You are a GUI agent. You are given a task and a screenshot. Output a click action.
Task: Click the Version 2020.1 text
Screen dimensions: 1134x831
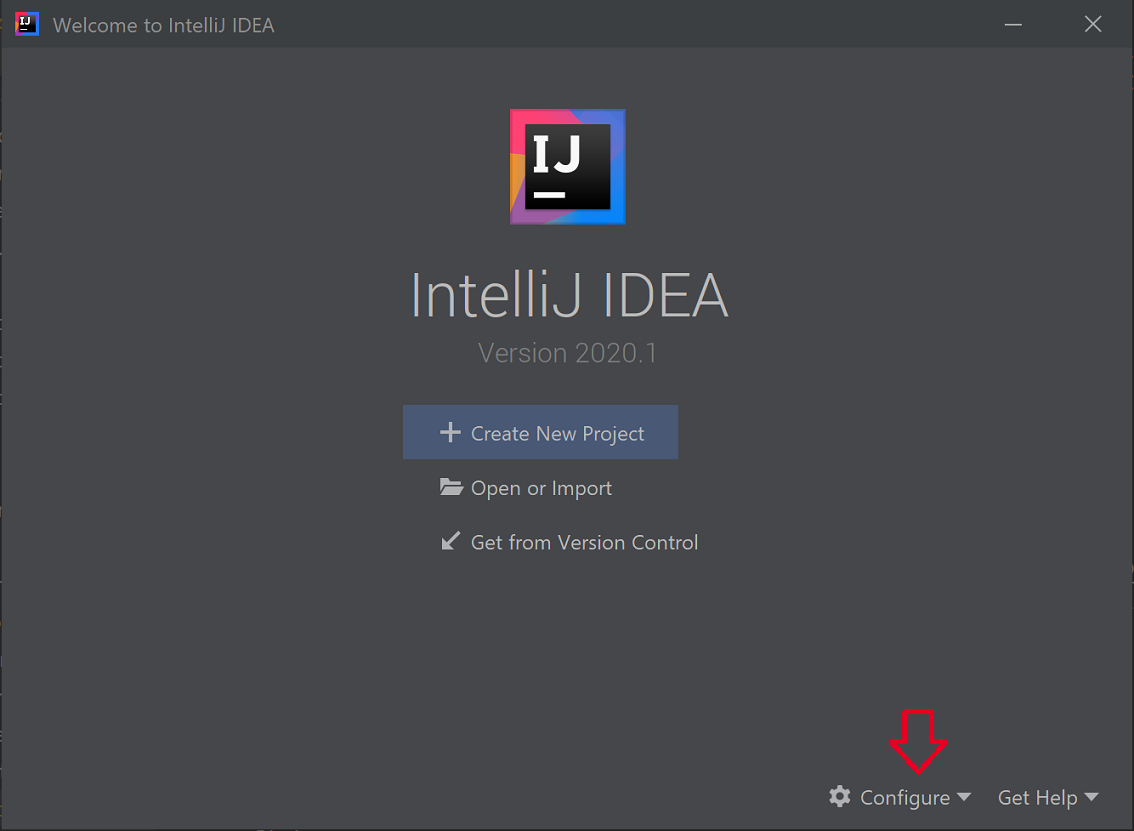(x=567, y=353)
